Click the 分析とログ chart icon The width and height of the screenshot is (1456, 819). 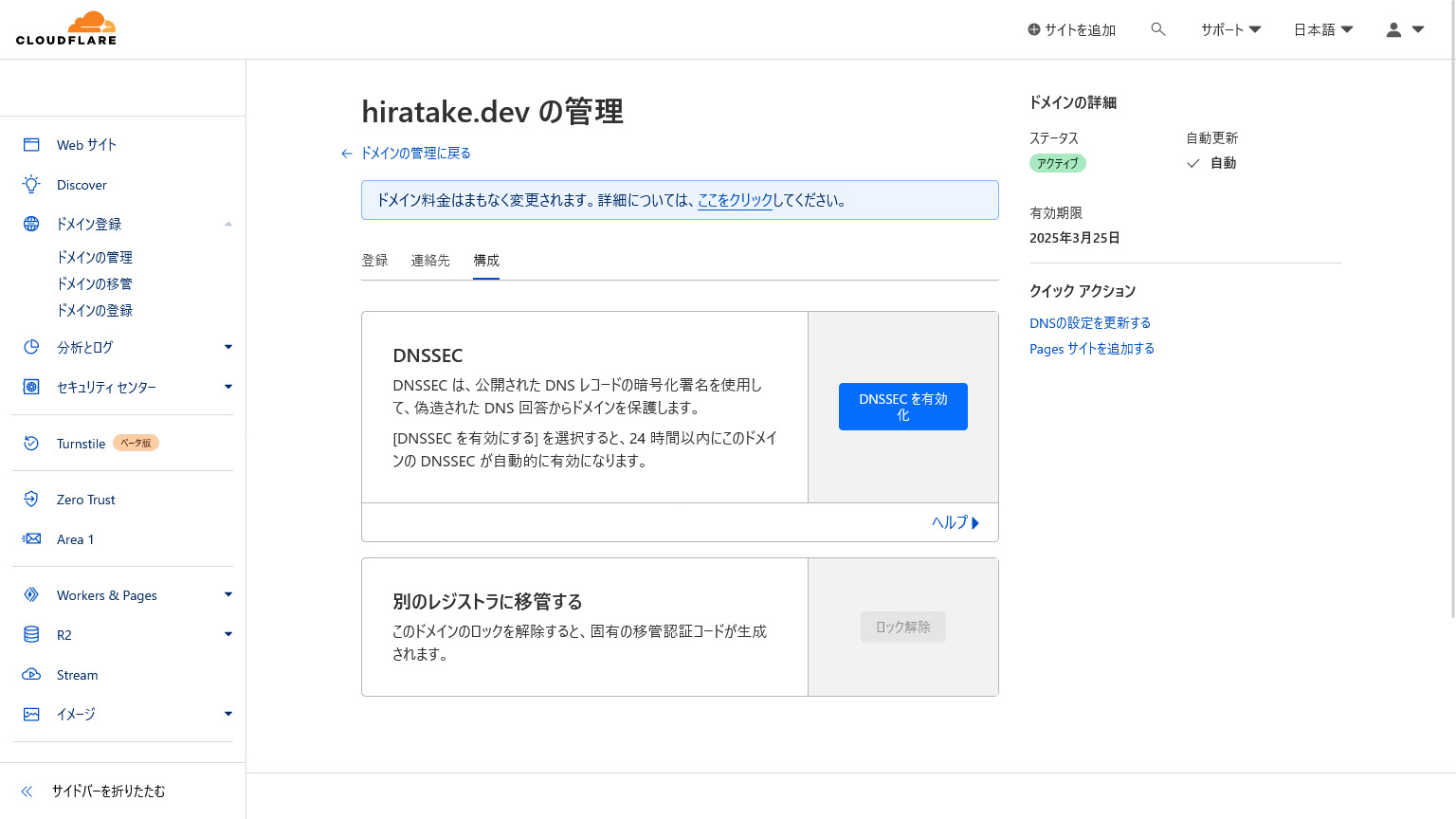click(31, 347)
